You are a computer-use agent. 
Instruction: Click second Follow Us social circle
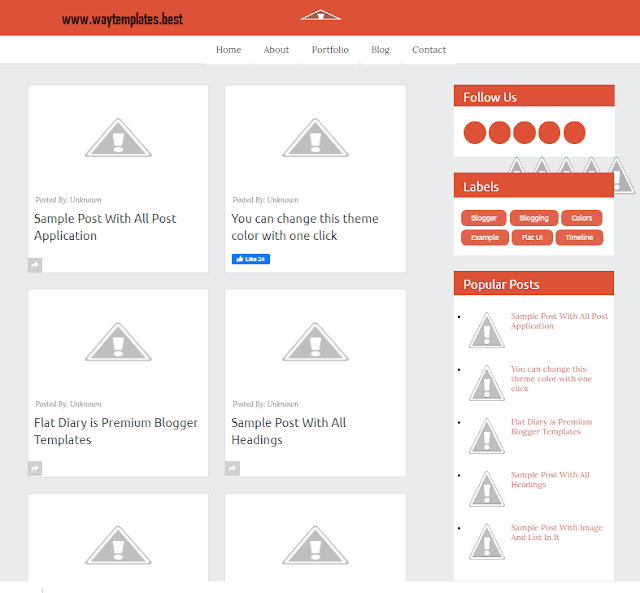(x=500, y=133)
